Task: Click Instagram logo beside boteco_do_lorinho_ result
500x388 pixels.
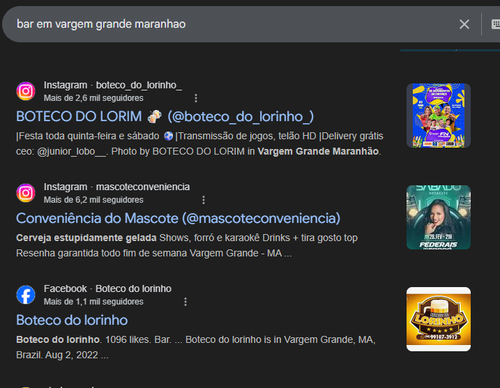Action: 26,91
